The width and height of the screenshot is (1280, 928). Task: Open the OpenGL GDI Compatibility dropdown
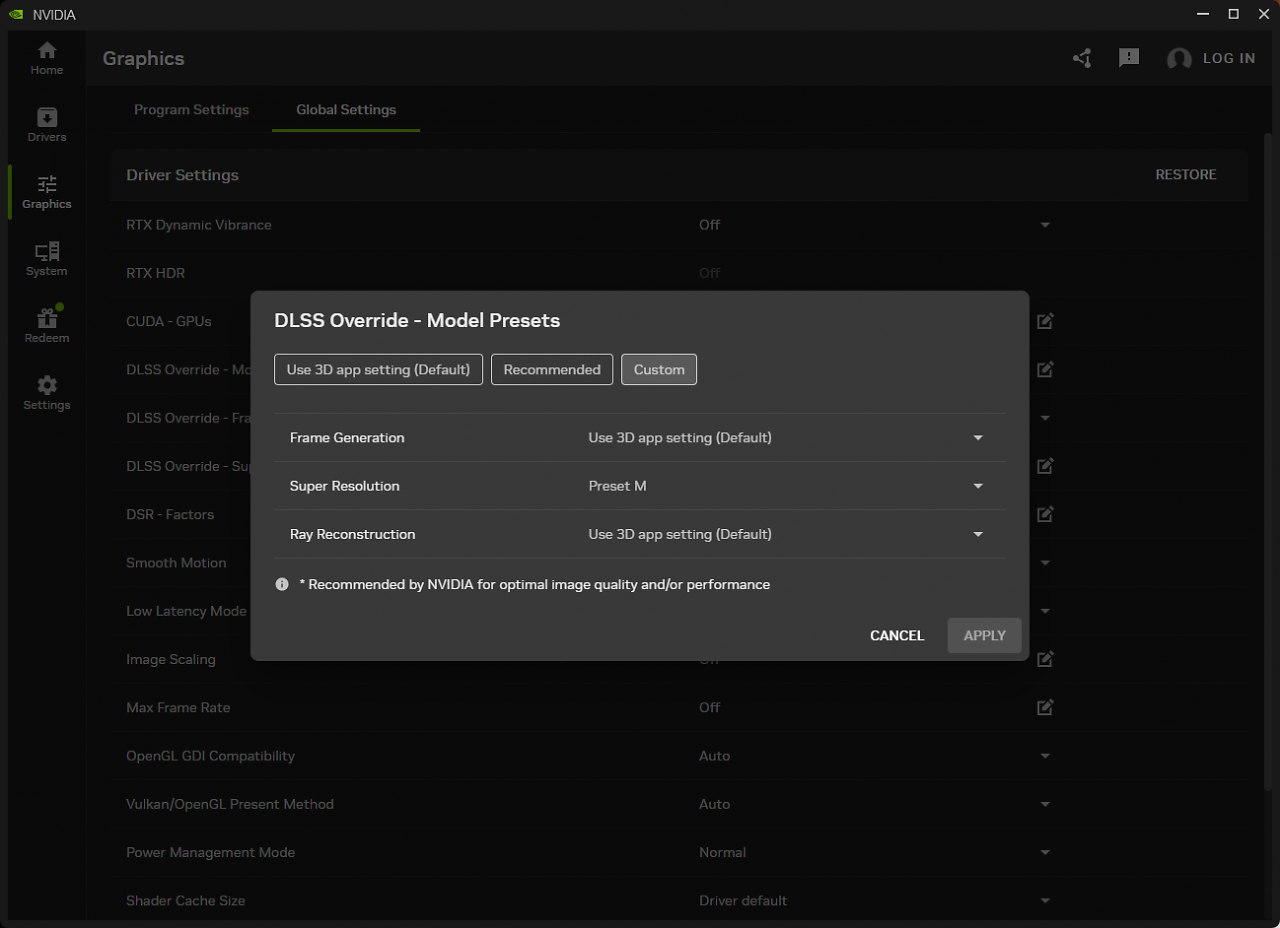[x=1045, y=756]
